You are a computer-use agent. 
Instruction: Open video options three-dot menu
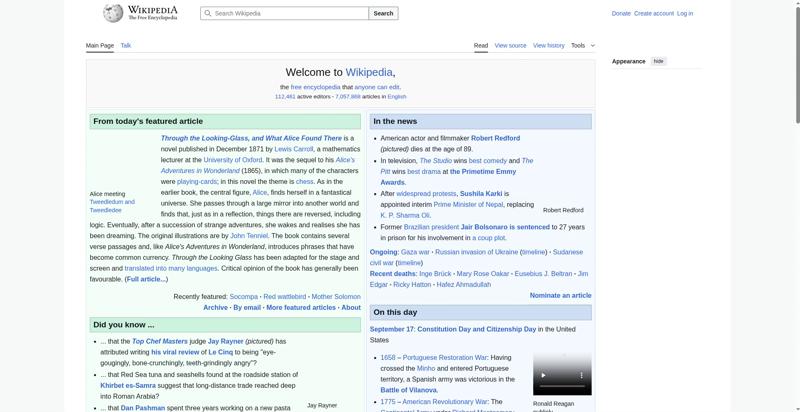(581, 375)
